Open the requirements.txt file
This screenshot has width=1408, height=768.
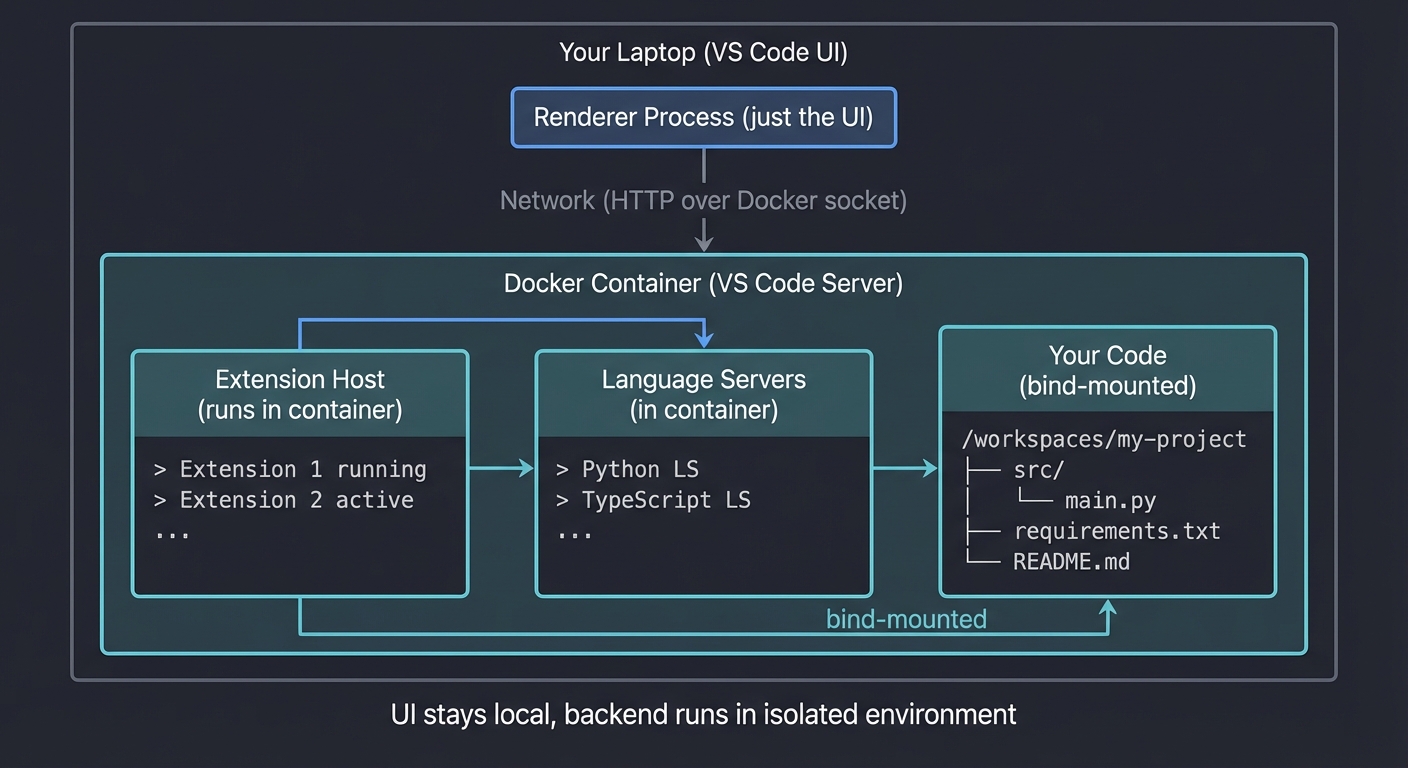pyautogui.click(x=1117, y=531)
